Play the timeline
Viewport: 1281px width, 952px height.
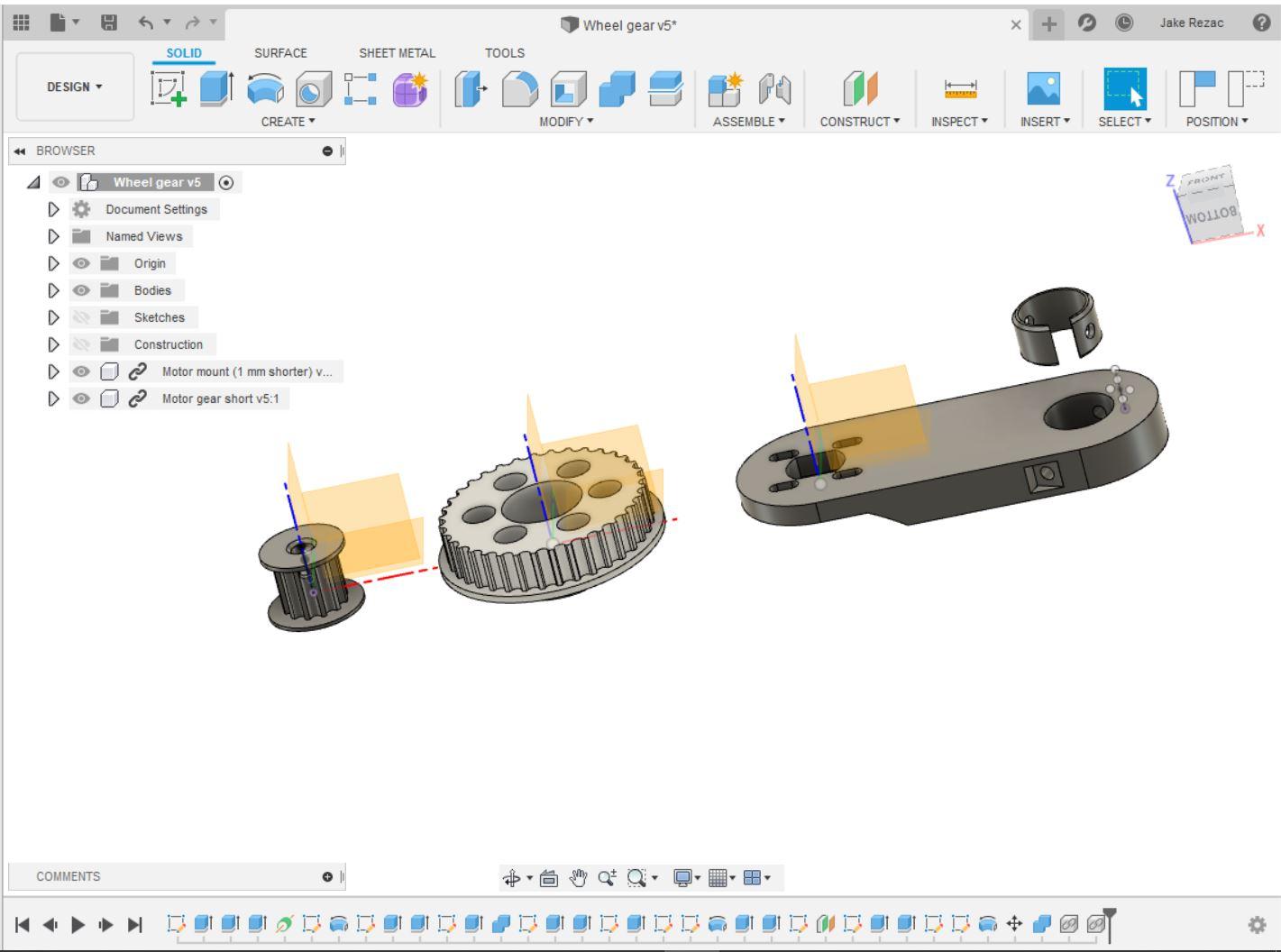(78, 924)
